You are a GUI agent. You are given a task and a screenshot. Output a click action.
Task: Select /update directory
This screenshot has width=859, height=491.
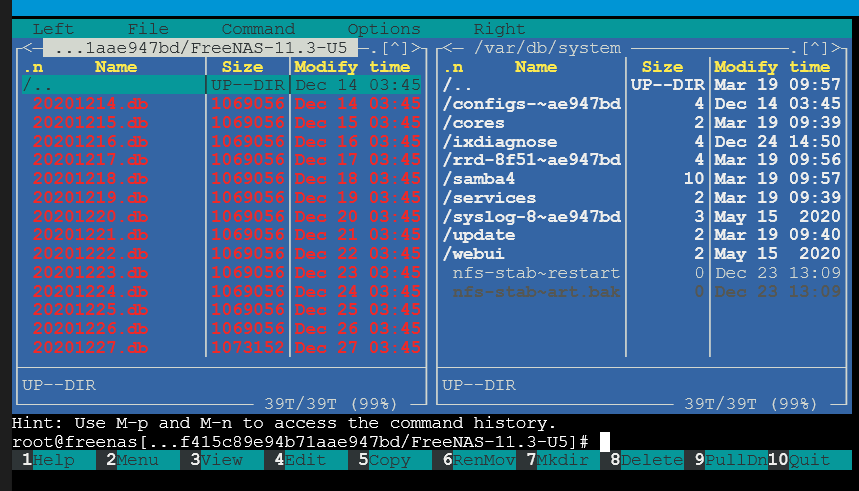[x=642, y=235]
